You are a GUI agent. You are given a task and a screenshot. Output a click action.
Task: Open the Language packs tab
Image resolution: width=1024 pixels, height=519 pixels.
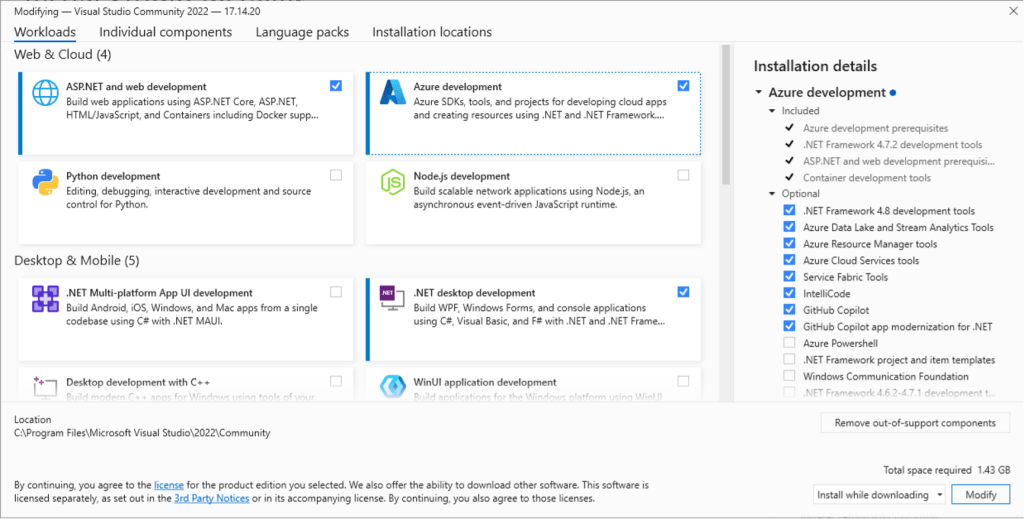302,32
